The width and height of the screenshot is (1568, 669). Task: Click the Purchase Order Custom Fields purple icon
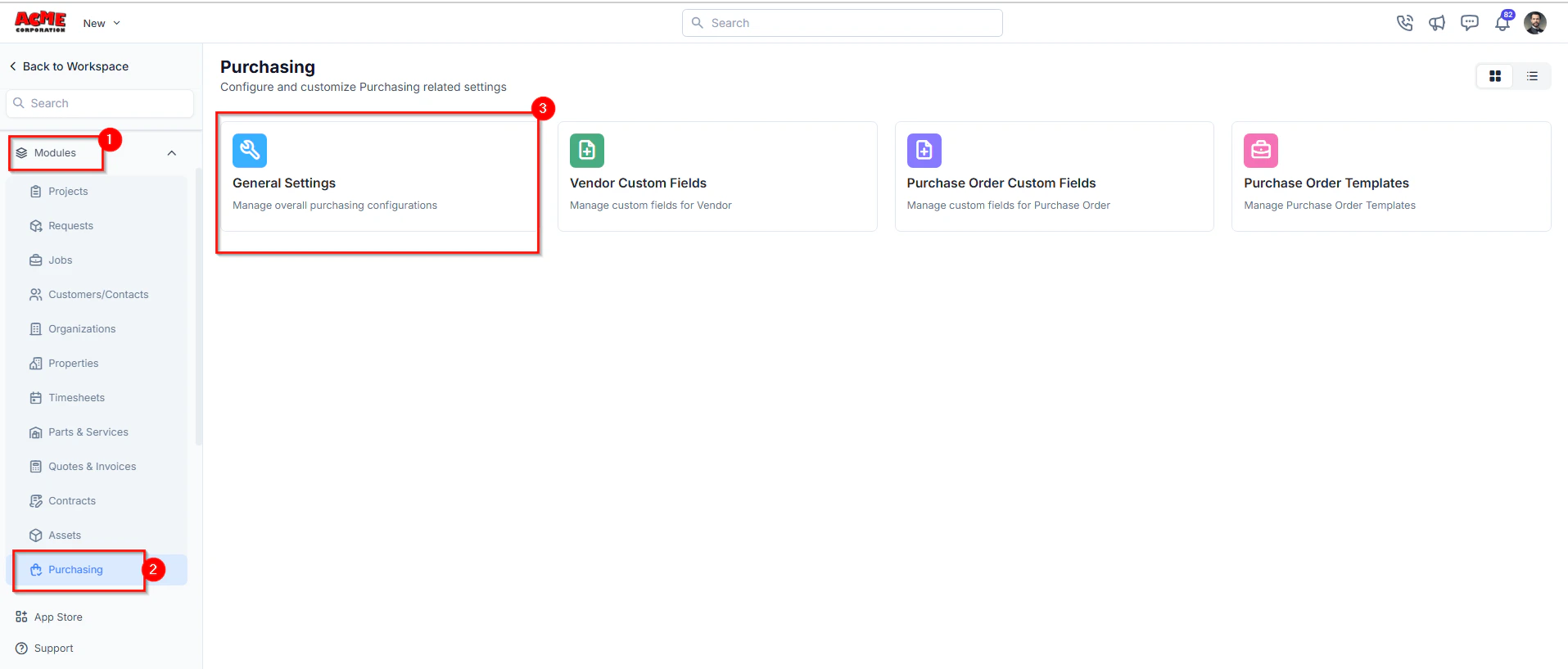pyautogui.click(x=924, y=151)
